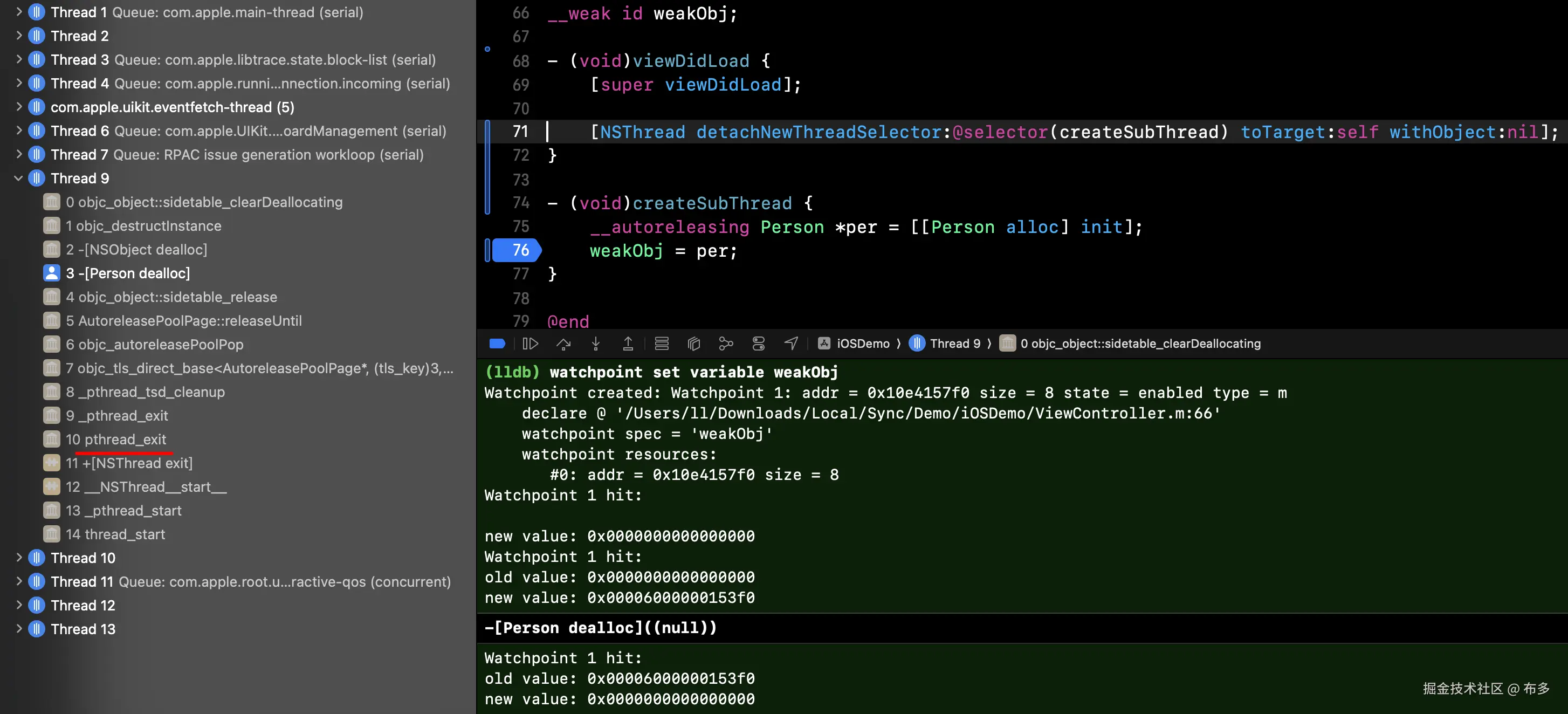Expand Thread 13 disclosure arrow
This screenshot has width=1568, height=714.
tap(18, 629)
